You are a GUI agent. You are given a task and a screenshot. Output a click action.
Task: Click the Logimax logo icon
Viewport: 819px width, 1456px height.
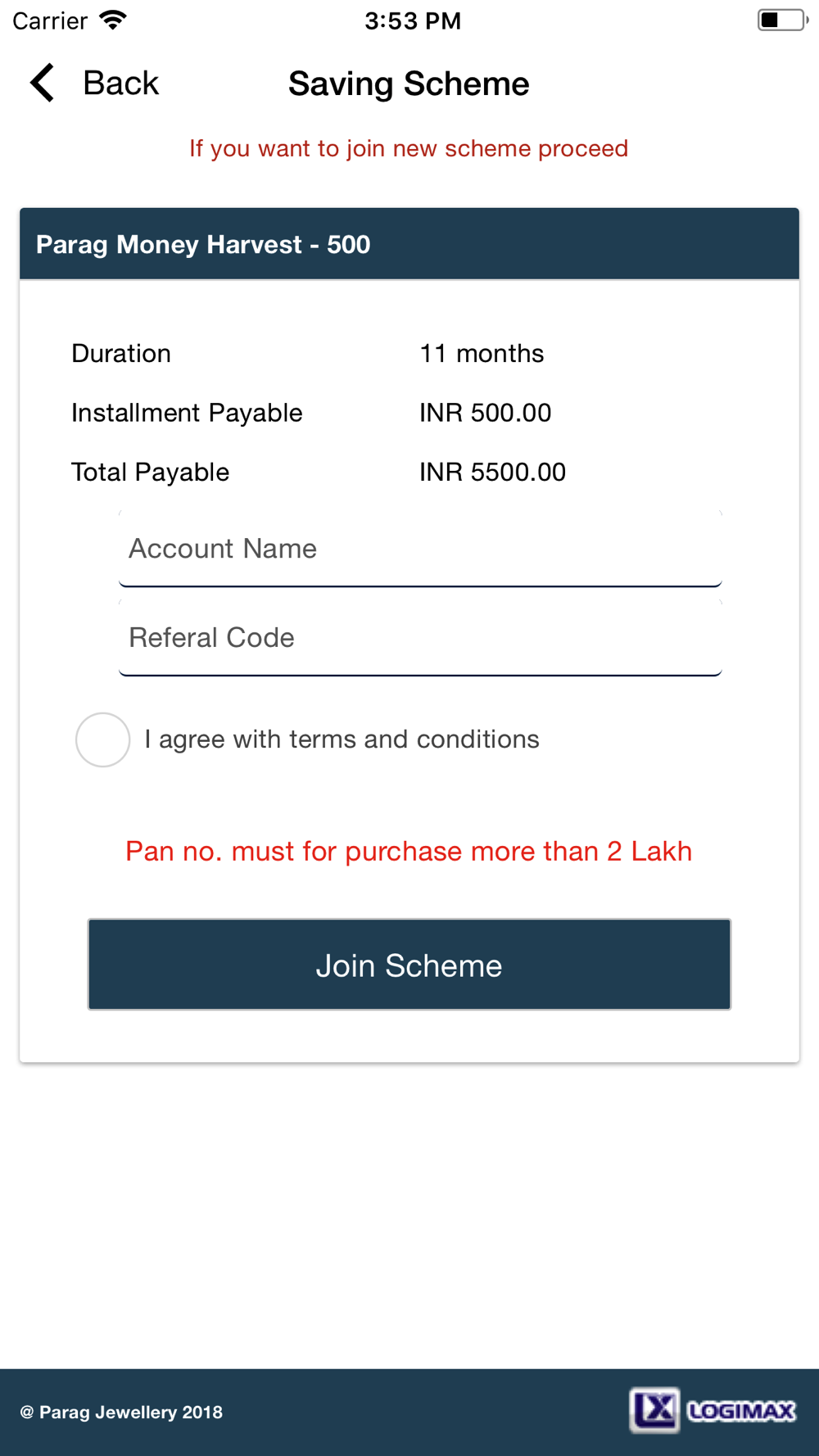coord(713,1410)
